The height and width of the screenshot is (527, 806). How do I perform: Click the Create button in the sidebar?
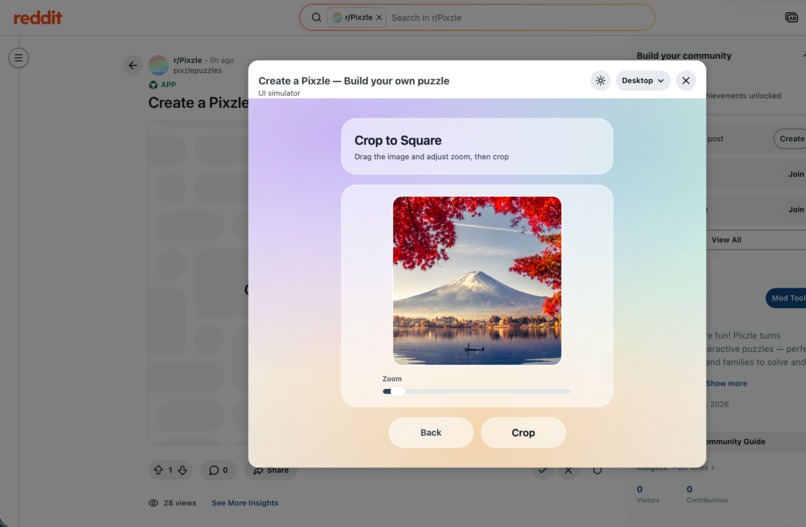[x=791, y=139]
